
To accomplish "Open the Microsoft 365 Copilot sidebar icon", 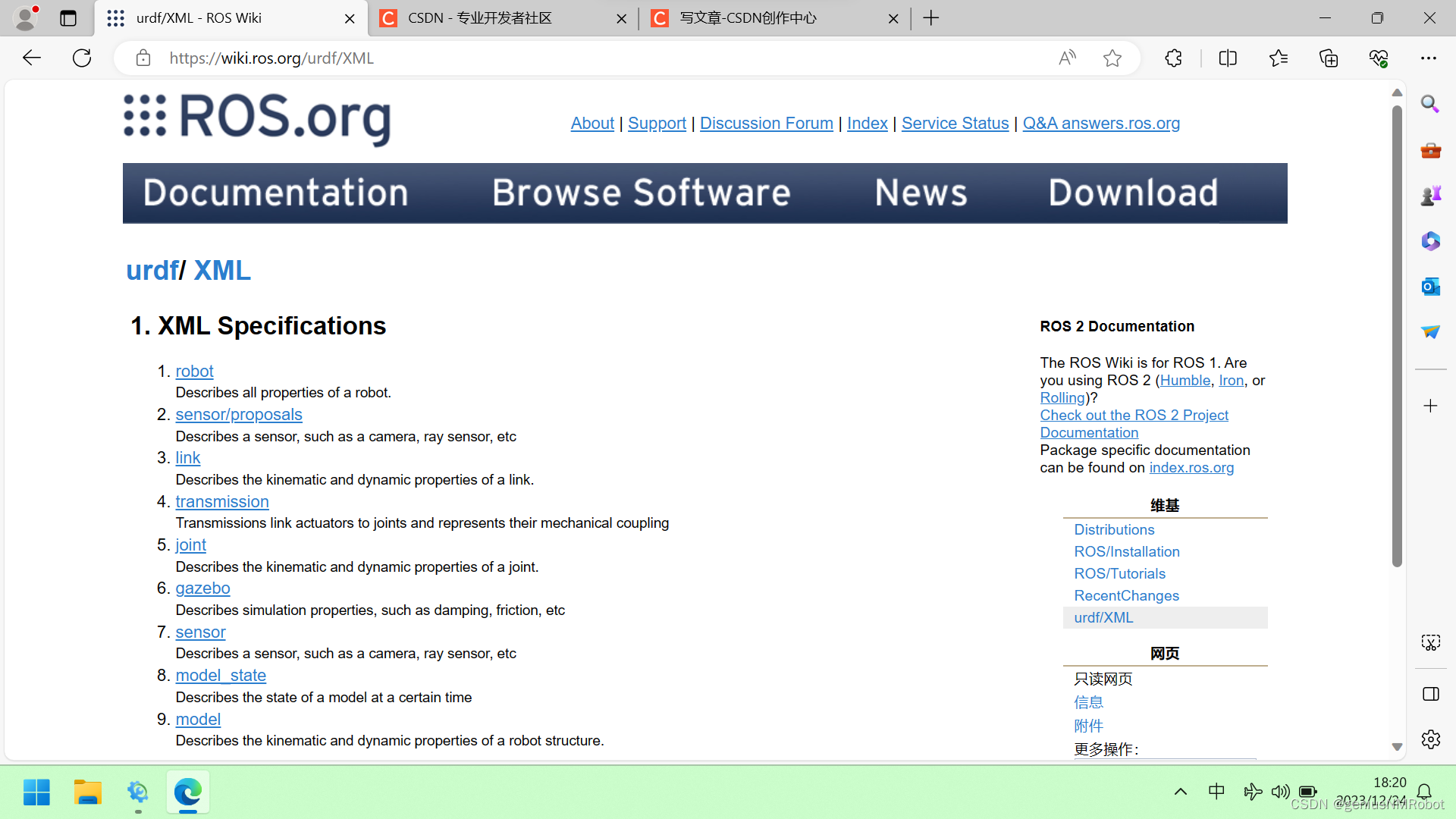I will [x=1430, y=241].
